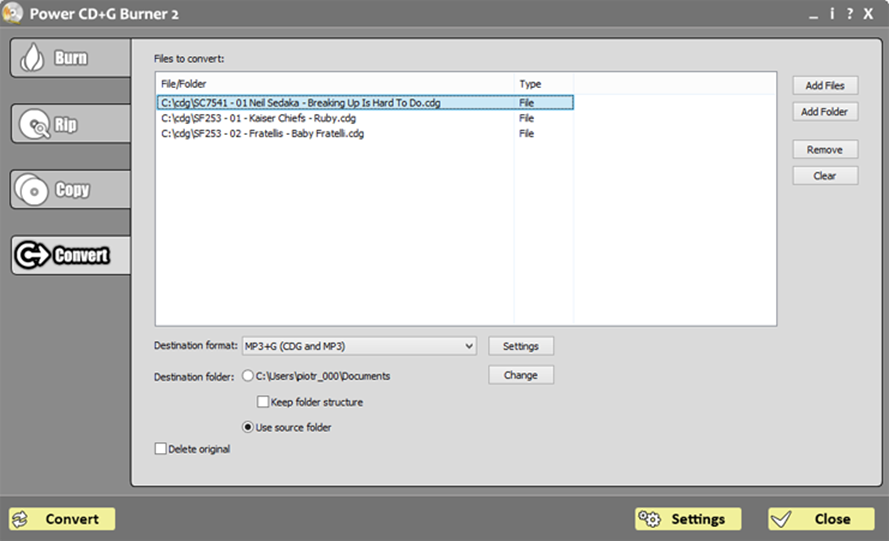The height and width of the screenshot is (541, 889).
Task: Enable Keep folder structure checkbox
Action: coord(263,402)
